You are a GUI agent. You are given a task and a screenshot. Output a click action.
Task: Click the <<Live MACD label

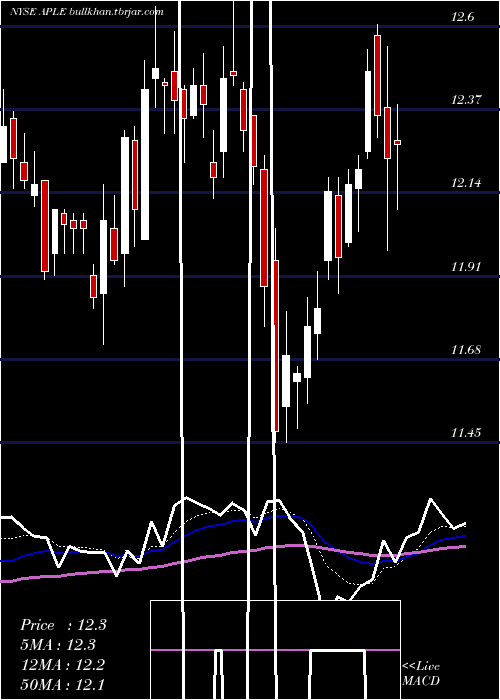point(421,674)
